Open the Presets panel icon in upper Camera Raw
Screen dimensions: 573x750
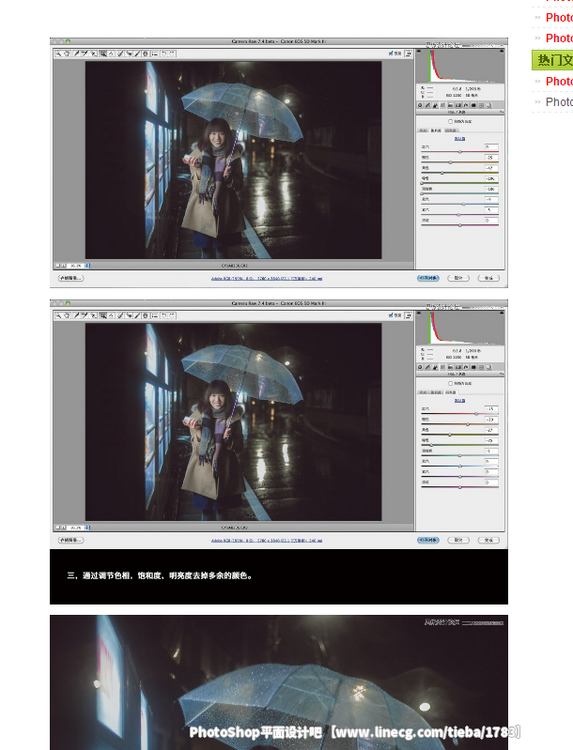point(481,105)
